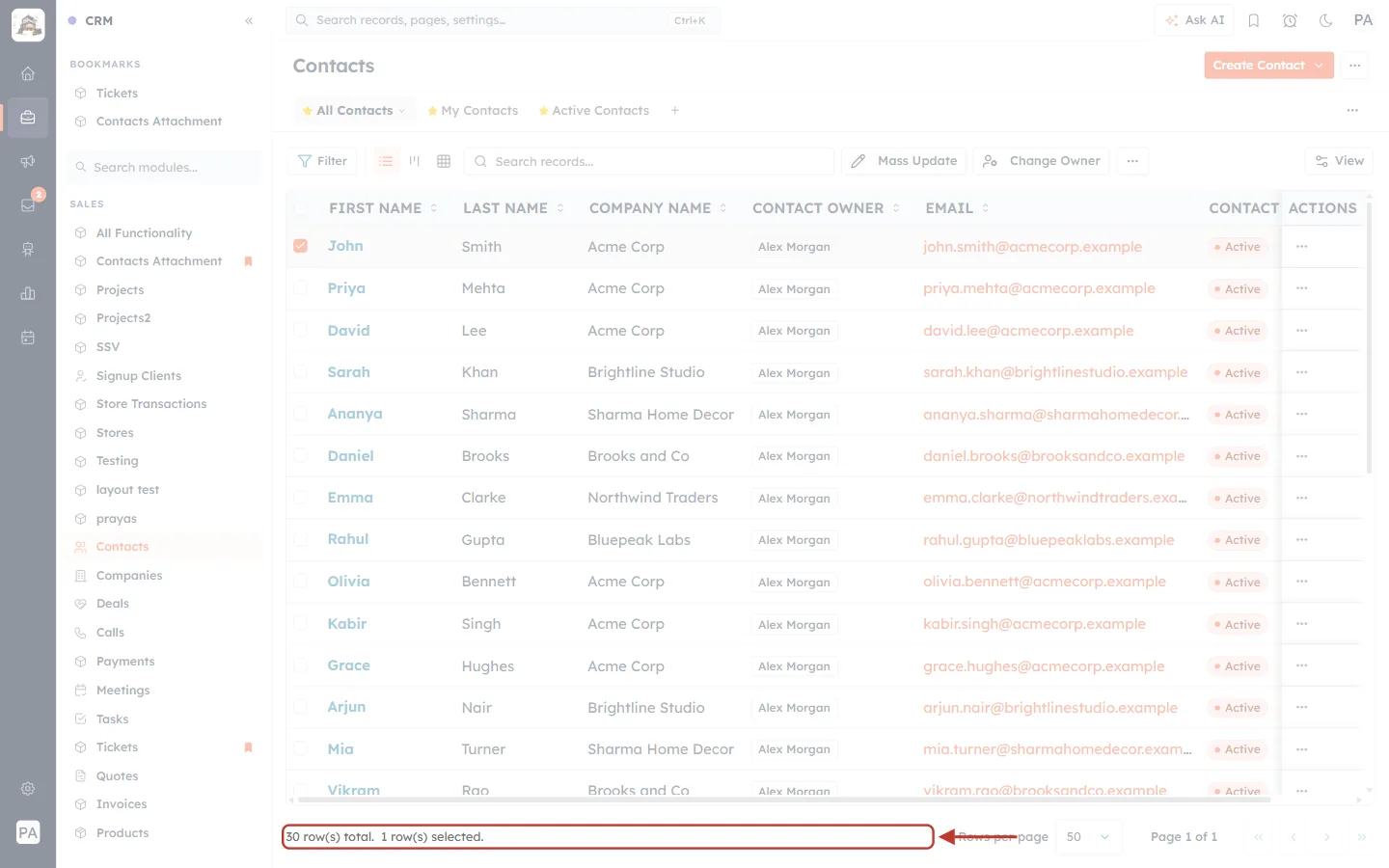
Task: Check the Sarah Khan row checkbox
Action: click(301, 371)
